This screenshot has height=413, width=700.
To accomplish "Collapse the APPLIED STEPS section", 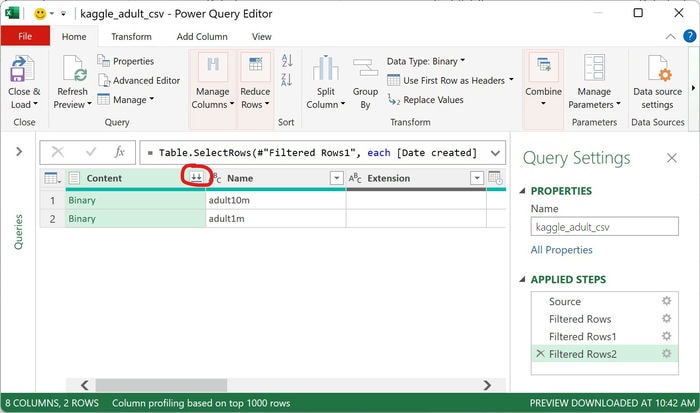I will pyautogui.click(x=522, y=280).
